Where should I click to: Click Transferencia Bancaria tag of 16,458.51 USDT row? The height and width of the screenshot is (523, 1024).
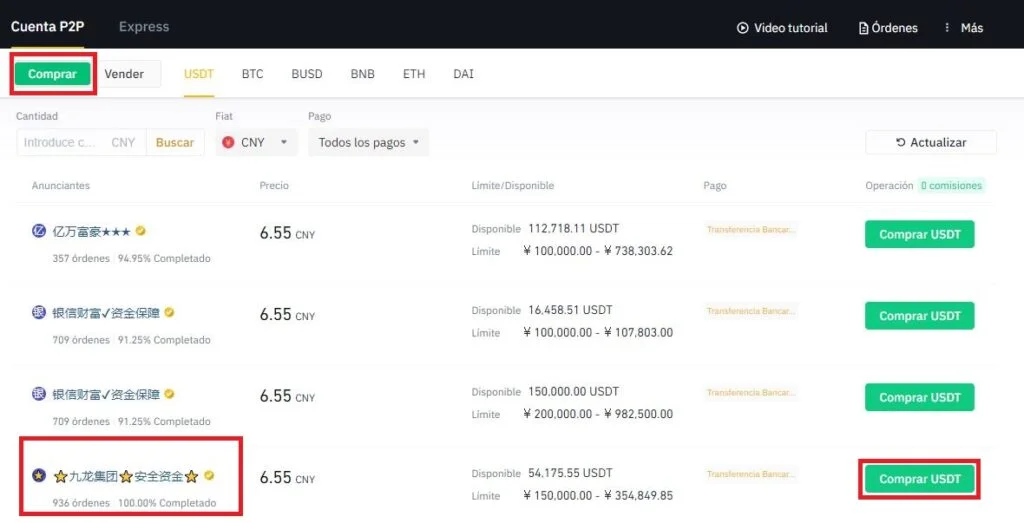(751, 311)
